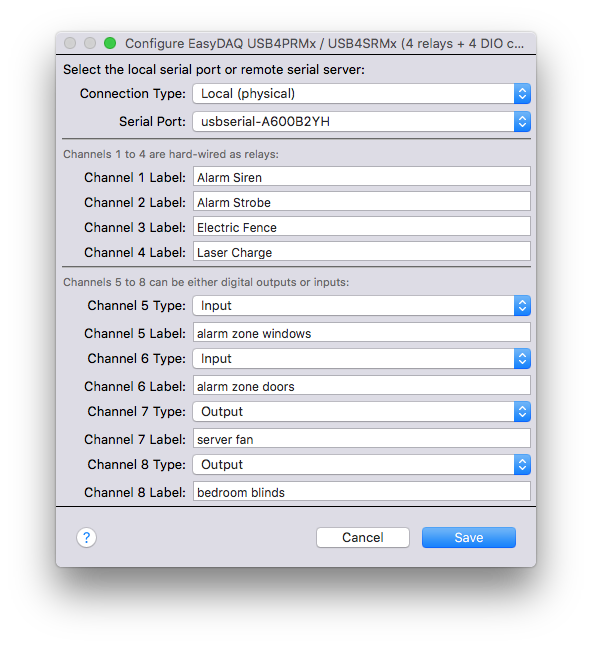
Task: Open the Connection Type dropdown
Action: coord(361,94)
